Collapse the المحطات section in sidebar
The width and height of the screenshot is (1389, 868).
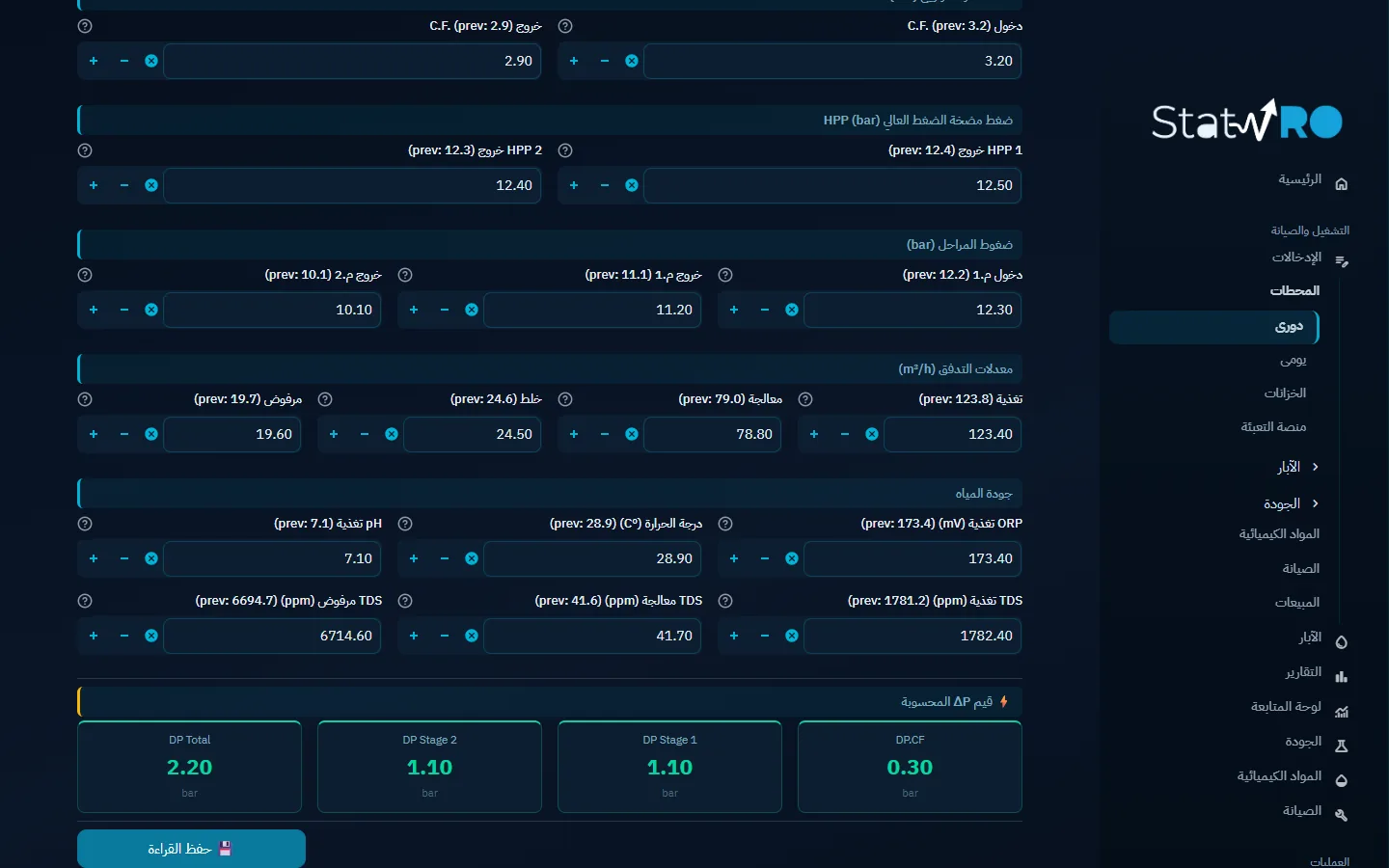point(1294,290)
